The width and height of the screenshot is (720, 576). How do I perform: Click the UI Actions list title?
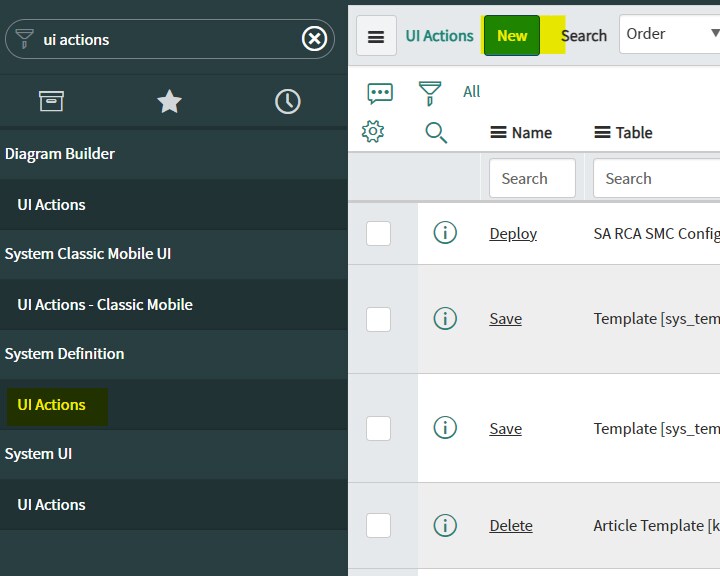[439, 36]
